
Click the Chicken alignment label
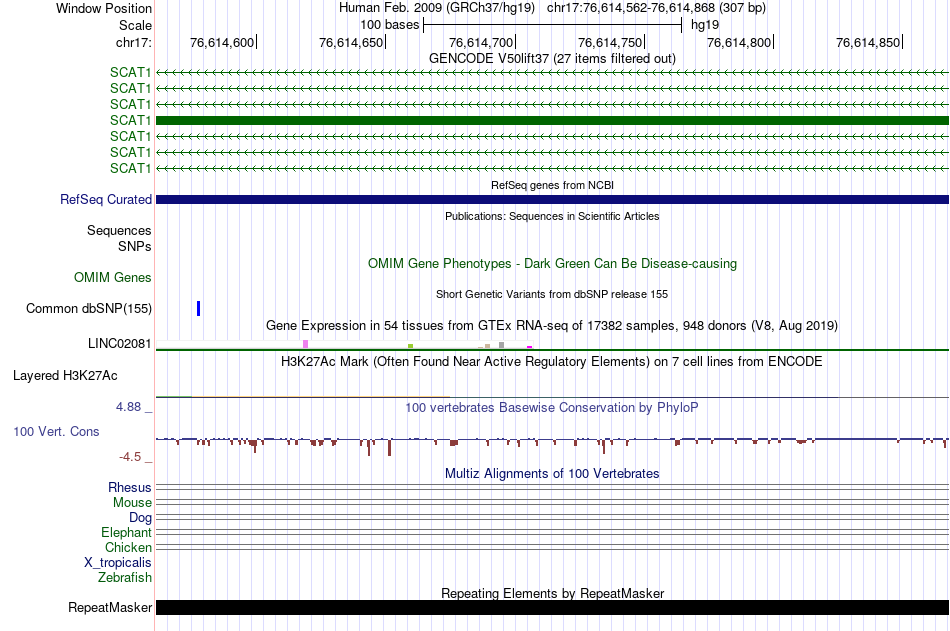(x=128, y=547)
